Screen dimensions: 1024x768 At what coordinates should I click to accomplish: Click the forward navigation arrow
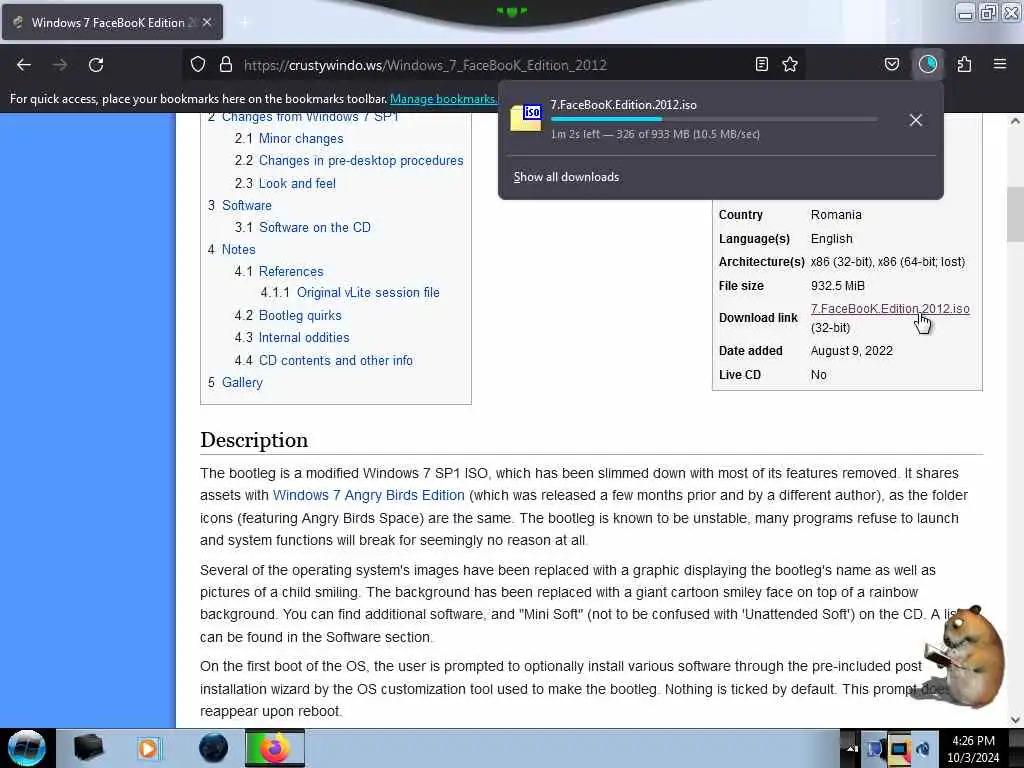(60, 65)
